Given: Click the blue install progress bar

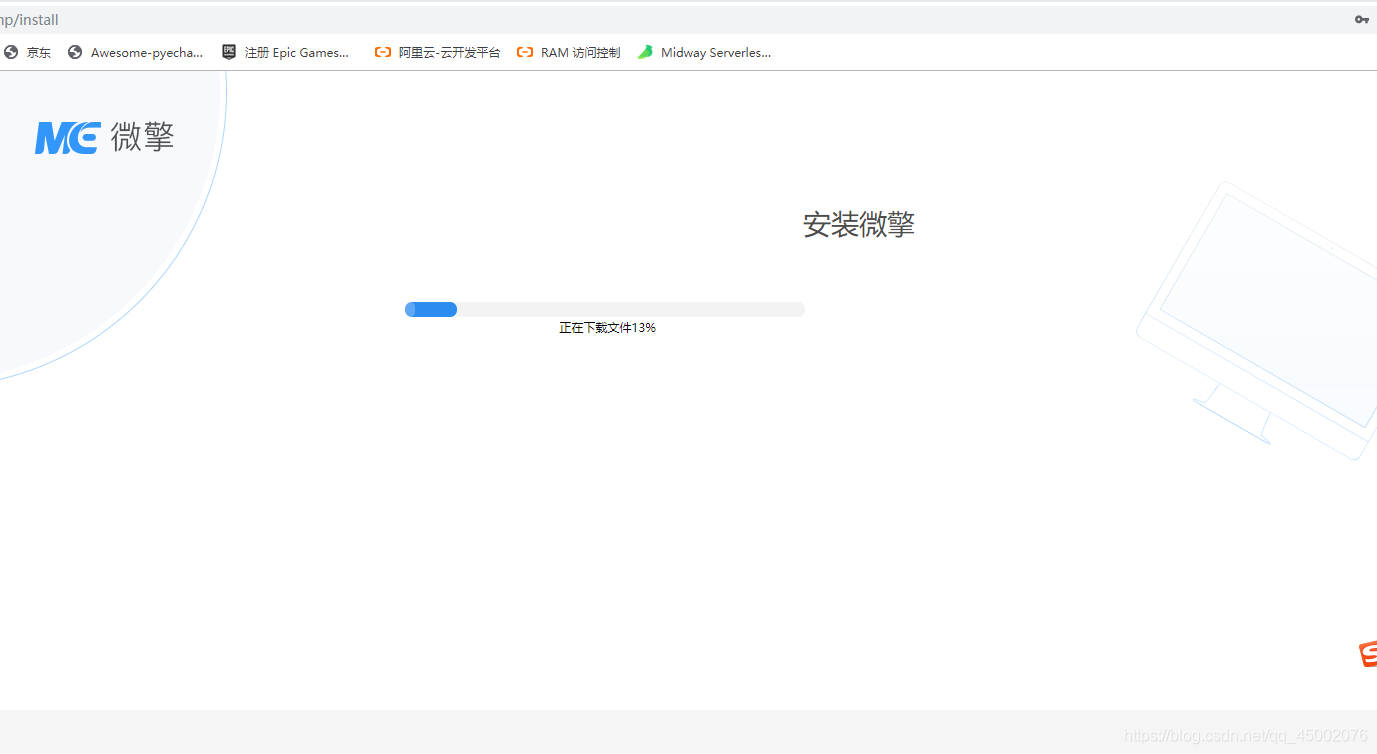Looking at the screenshot, I should tap(605, 310).
